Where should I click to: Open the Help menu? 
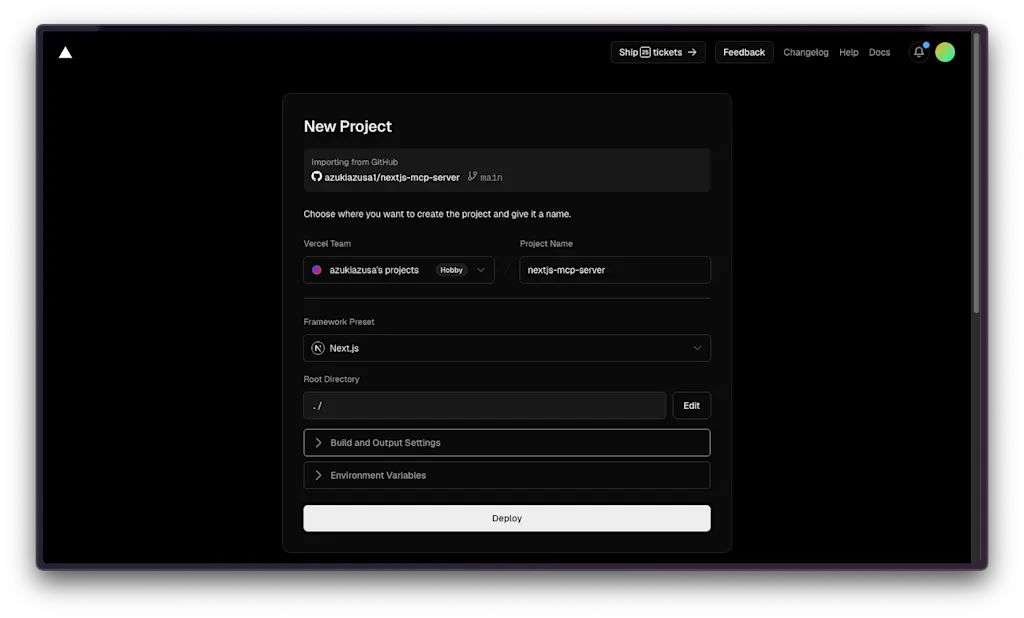click(848, 52)
